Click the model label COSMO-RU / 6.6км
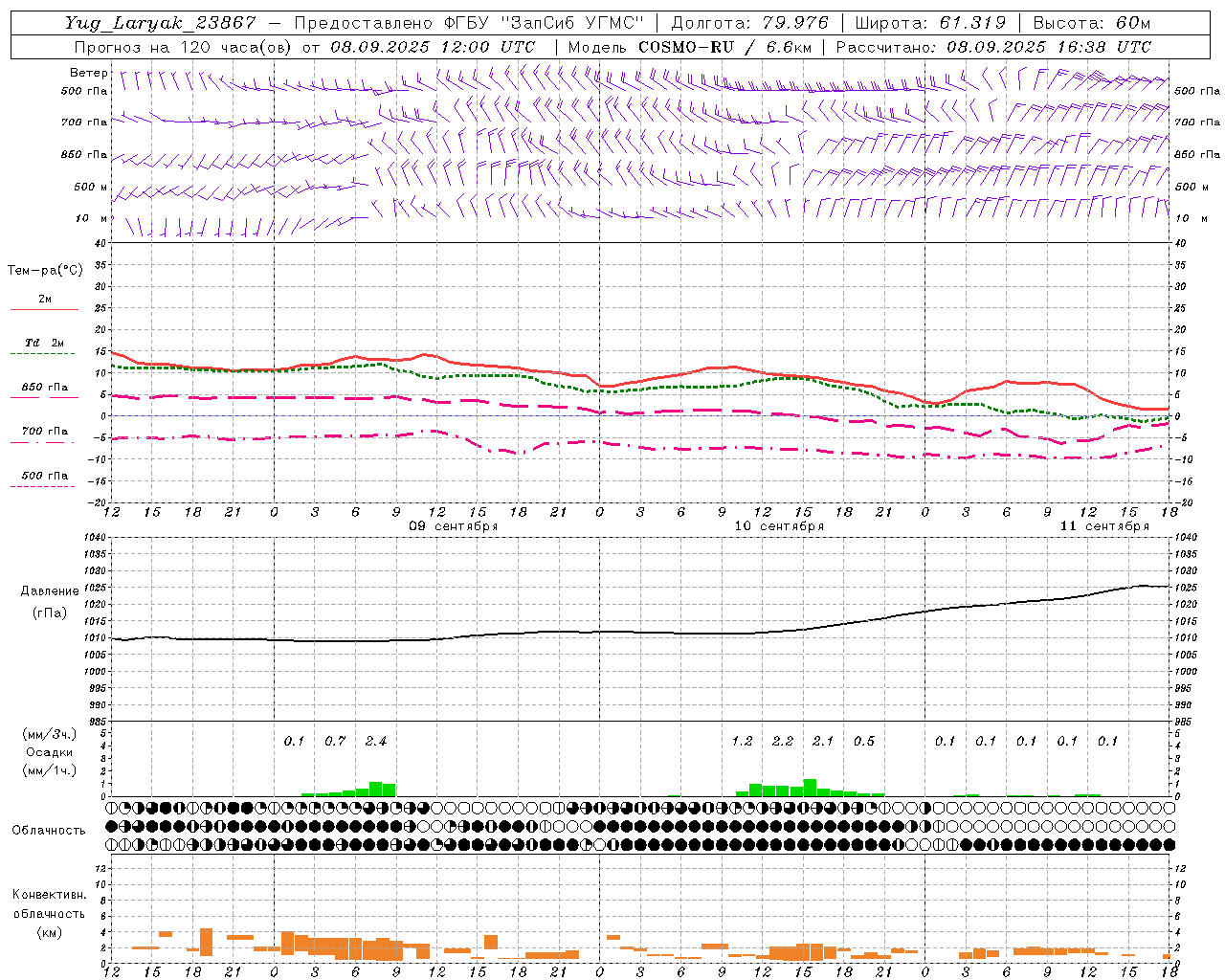This screenshot has height=980, width=1225. click(x=725, y=47)
